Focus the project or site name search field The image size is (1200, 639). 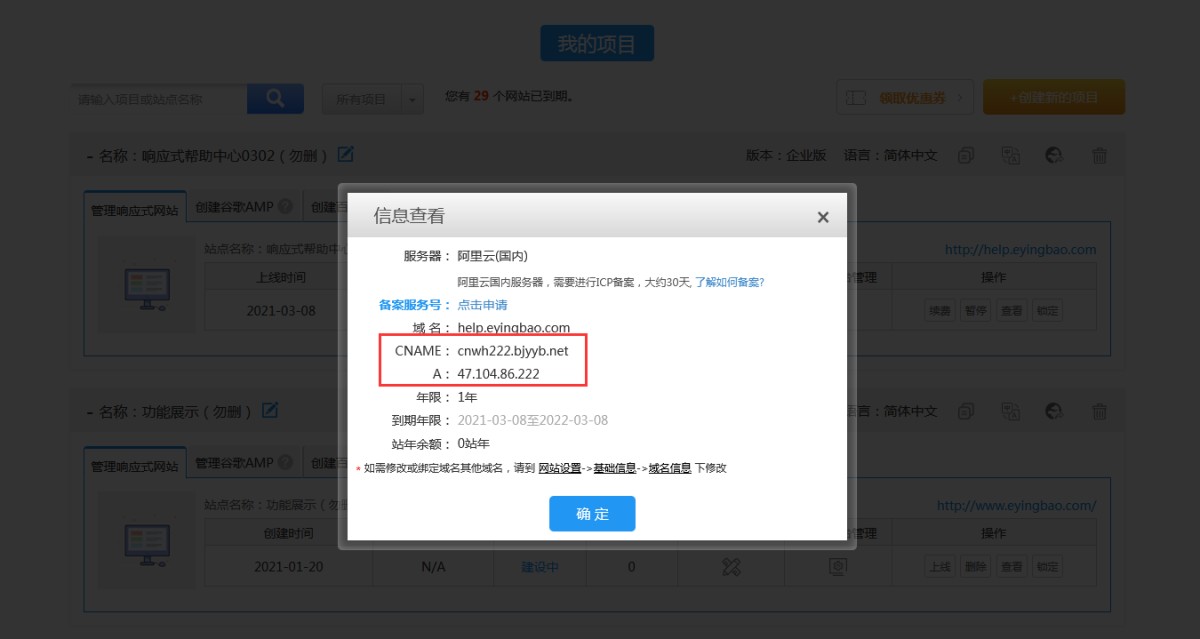click(158, 99)
